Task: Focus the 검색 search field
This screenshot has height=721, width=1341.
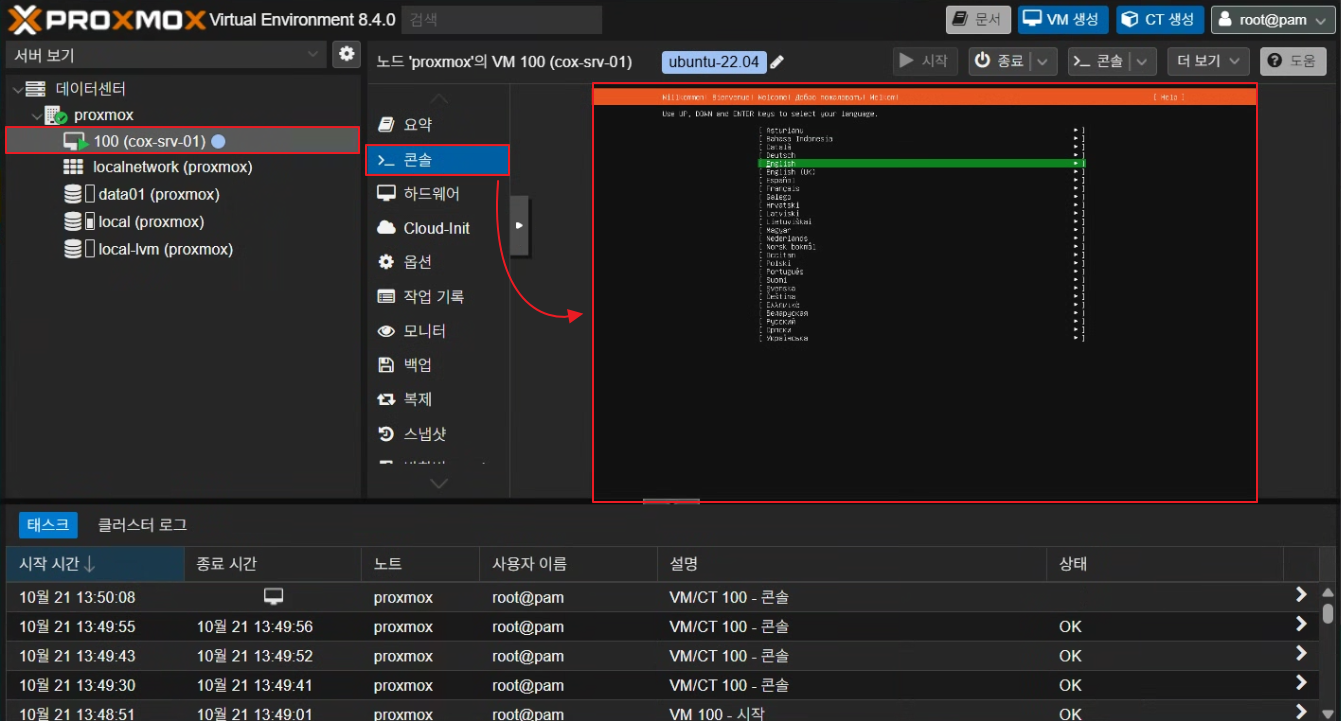Action: 502,19
